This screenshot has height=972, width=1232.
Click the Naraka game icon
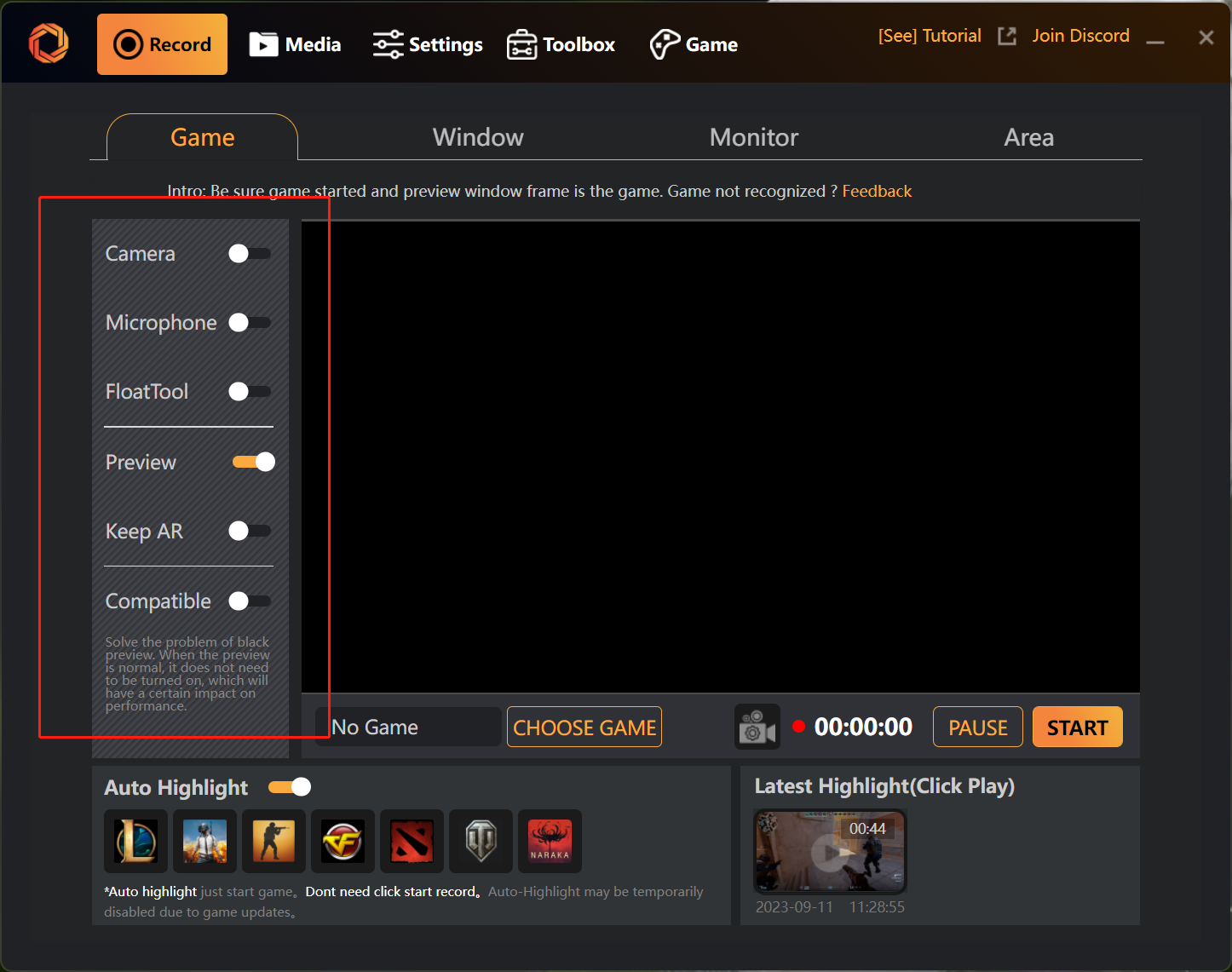tap(550, 841)
